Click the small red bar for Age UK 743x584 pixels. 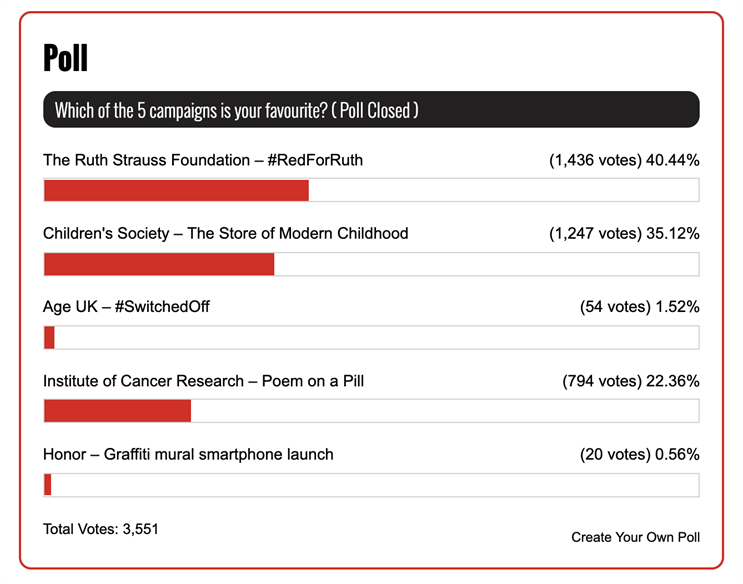tap(49, 338)
